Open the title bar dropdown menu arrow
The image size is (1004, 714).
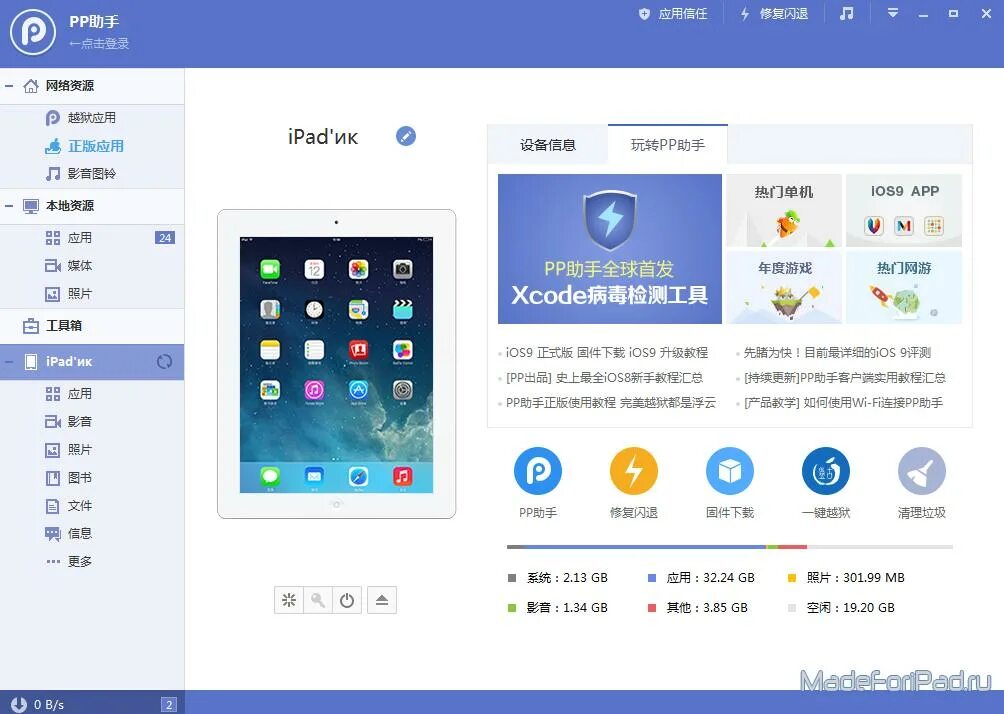coord(893,13)
